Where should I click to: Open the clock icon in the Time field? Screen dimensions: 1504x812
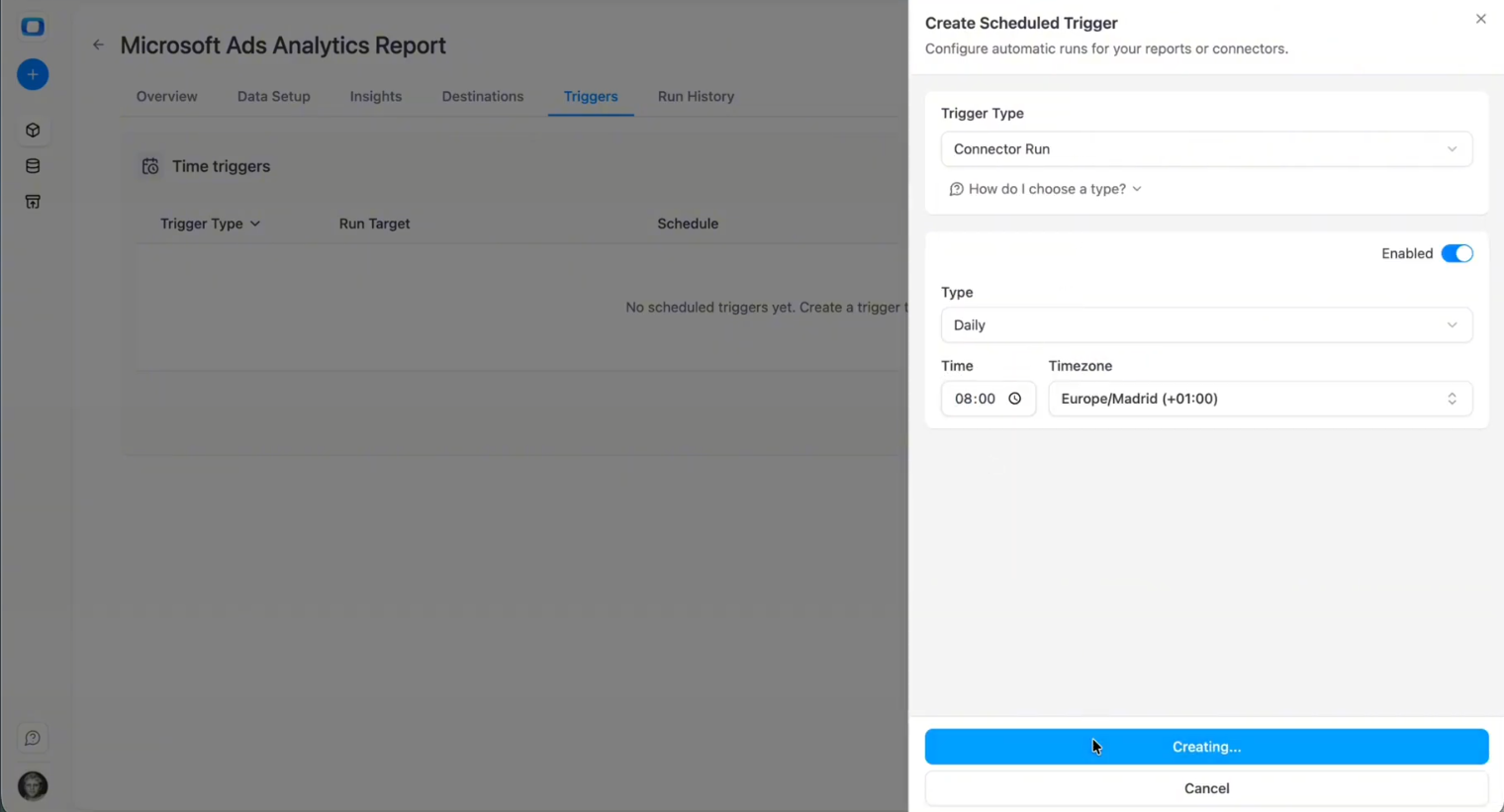(x=1014, y=398)
